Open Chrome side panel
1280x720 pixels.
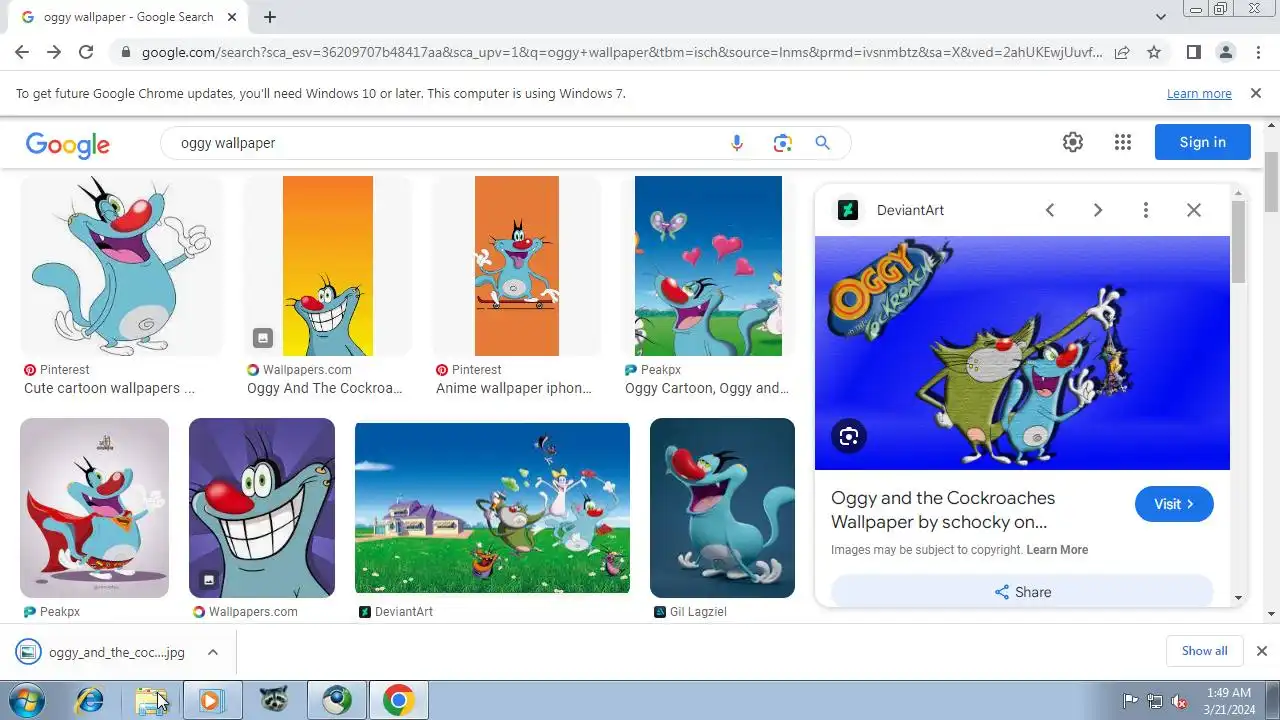pyautogui.click(x=1193, y=52)
